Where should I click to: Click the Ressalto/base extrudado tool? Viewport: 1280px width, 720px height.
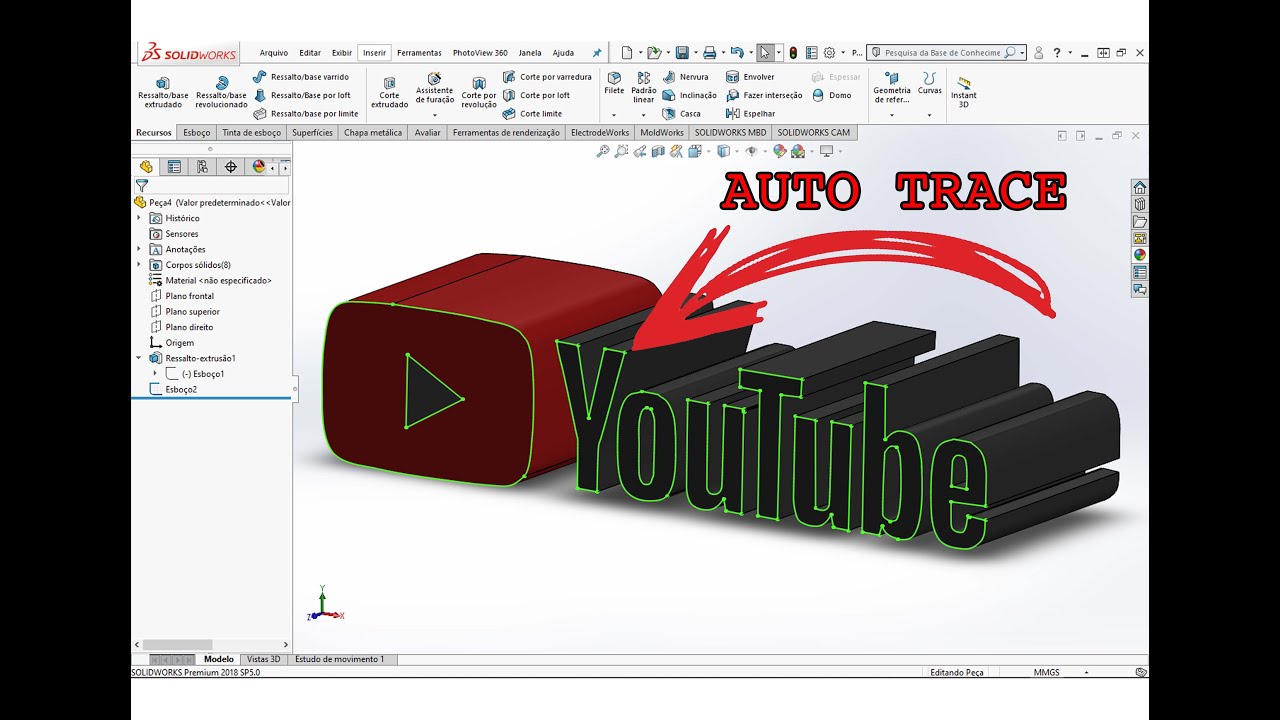163,91
